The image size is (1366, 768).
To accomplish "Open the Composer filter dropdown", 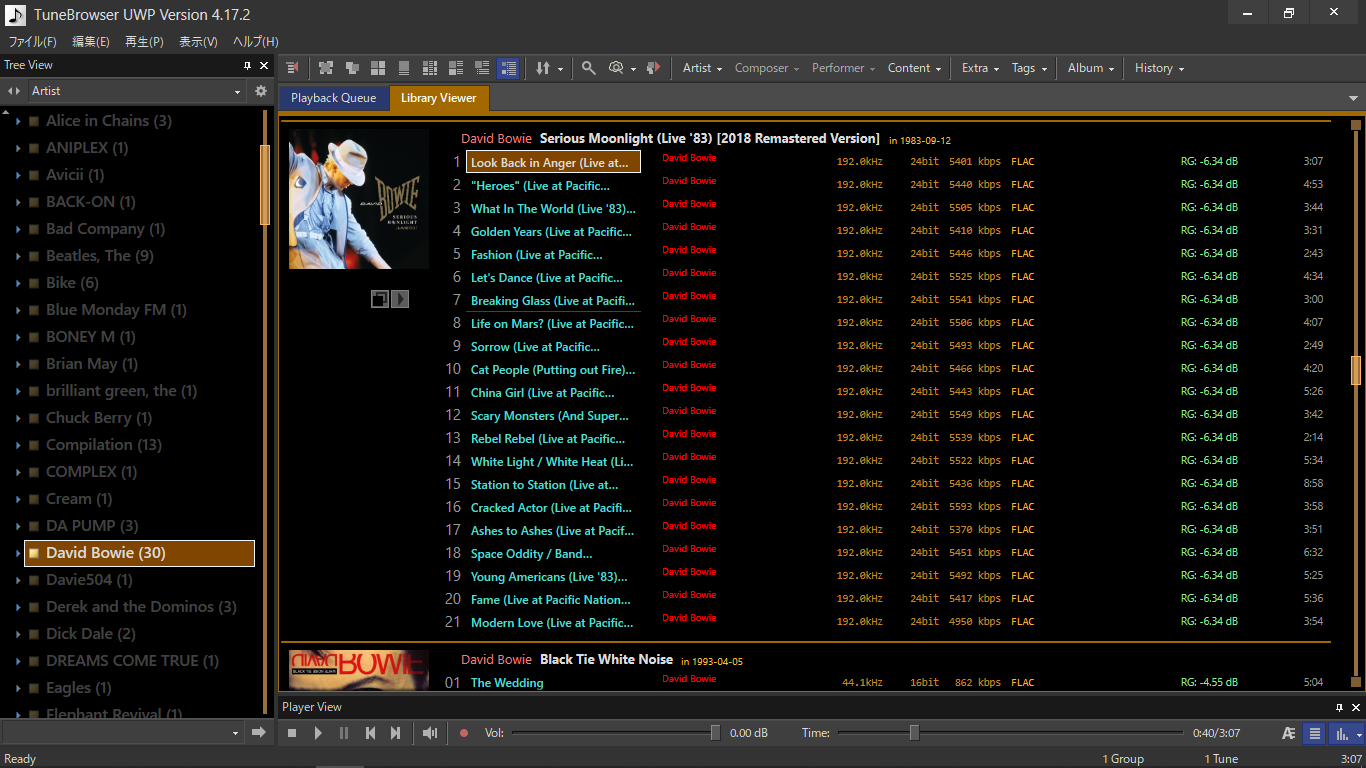I will point(767,68).
